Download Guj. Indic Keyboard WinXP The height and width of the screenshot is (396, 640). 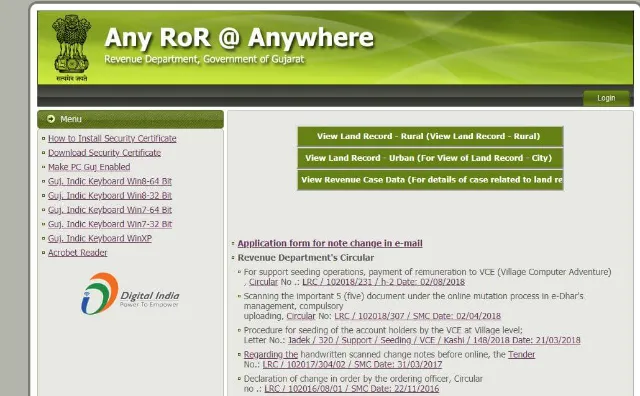click(x=100, y=238)
